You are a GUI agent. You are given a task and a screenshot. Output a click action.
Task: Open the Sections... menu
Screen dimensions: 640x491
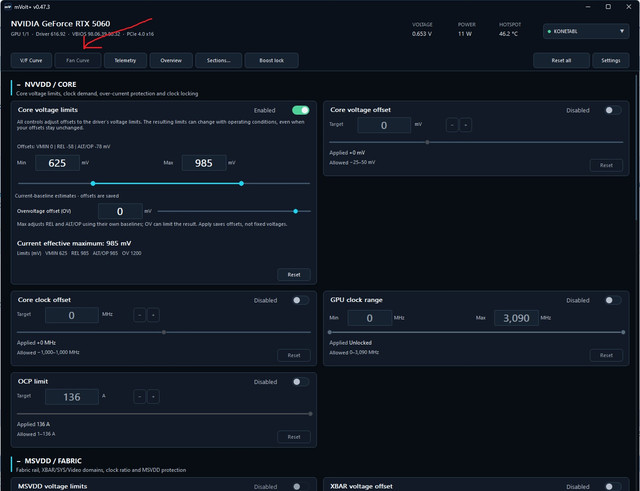click(218, 60)
